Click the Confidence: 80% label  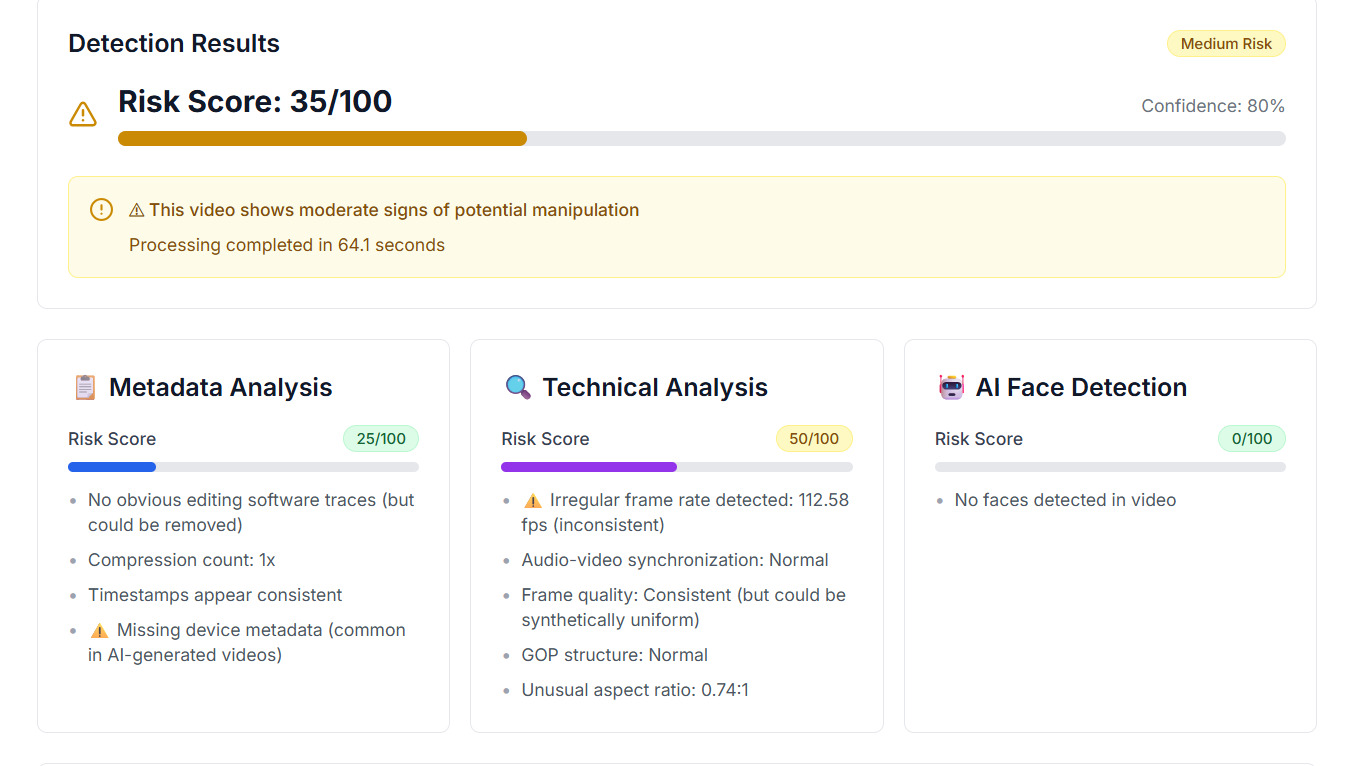[x=1212, y=106]
